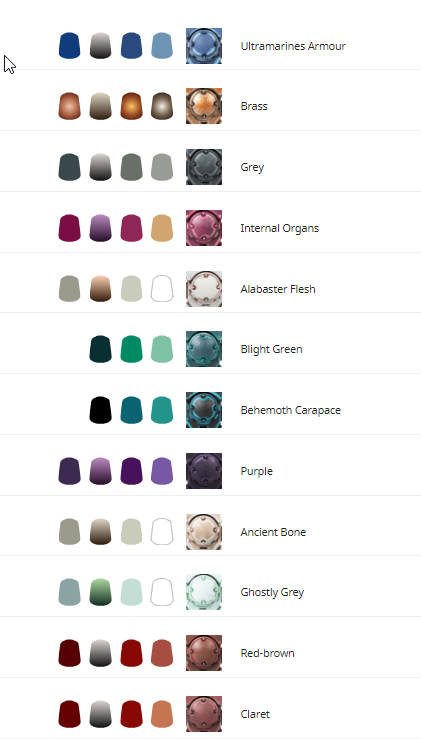Click the orange-gold third pot in Brass row
This screenshot has width=421, height=739.
coord(132,106)
